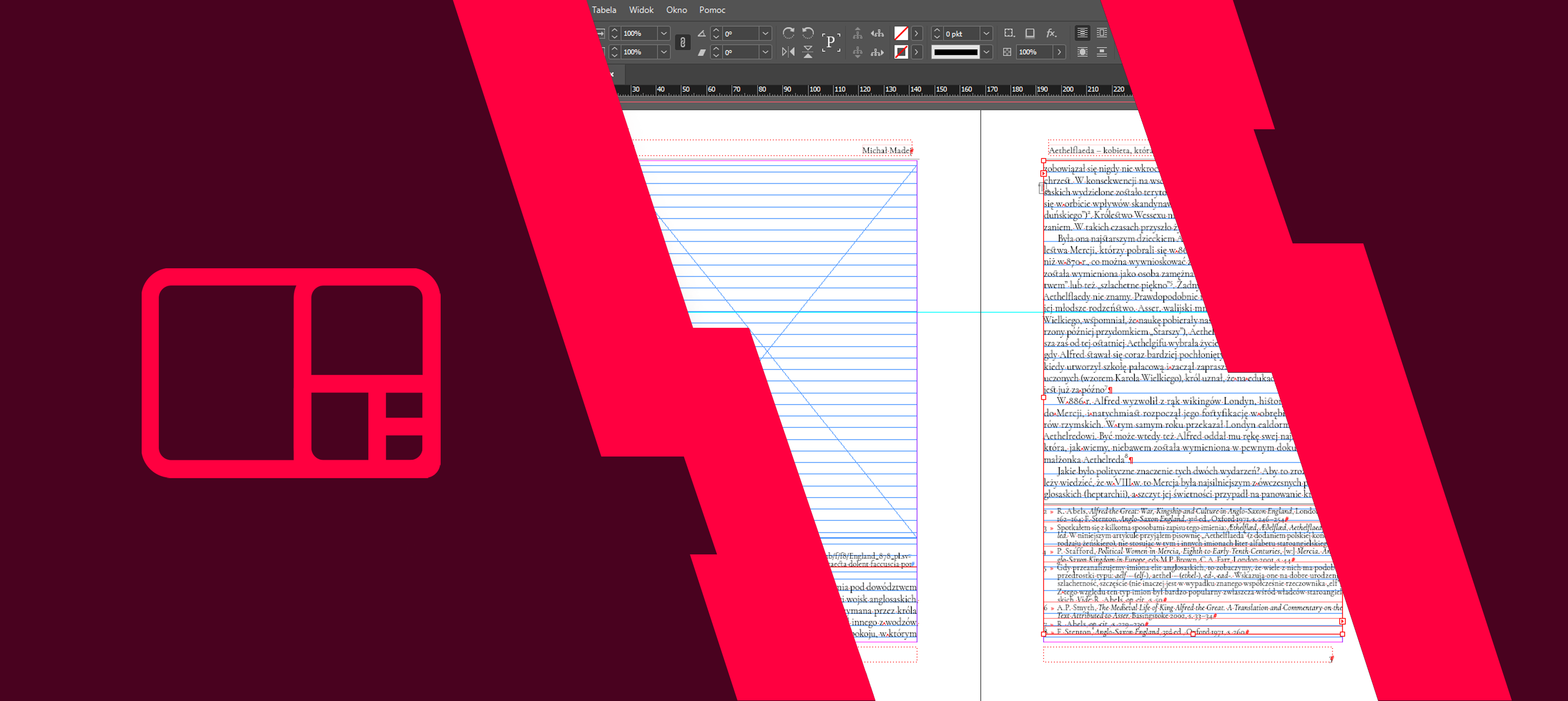The width and height of the screenshot is (1568, 701).
Task: Enable Jump Object text wrap
Action: pyautogui.click(x=1102, y=52)
